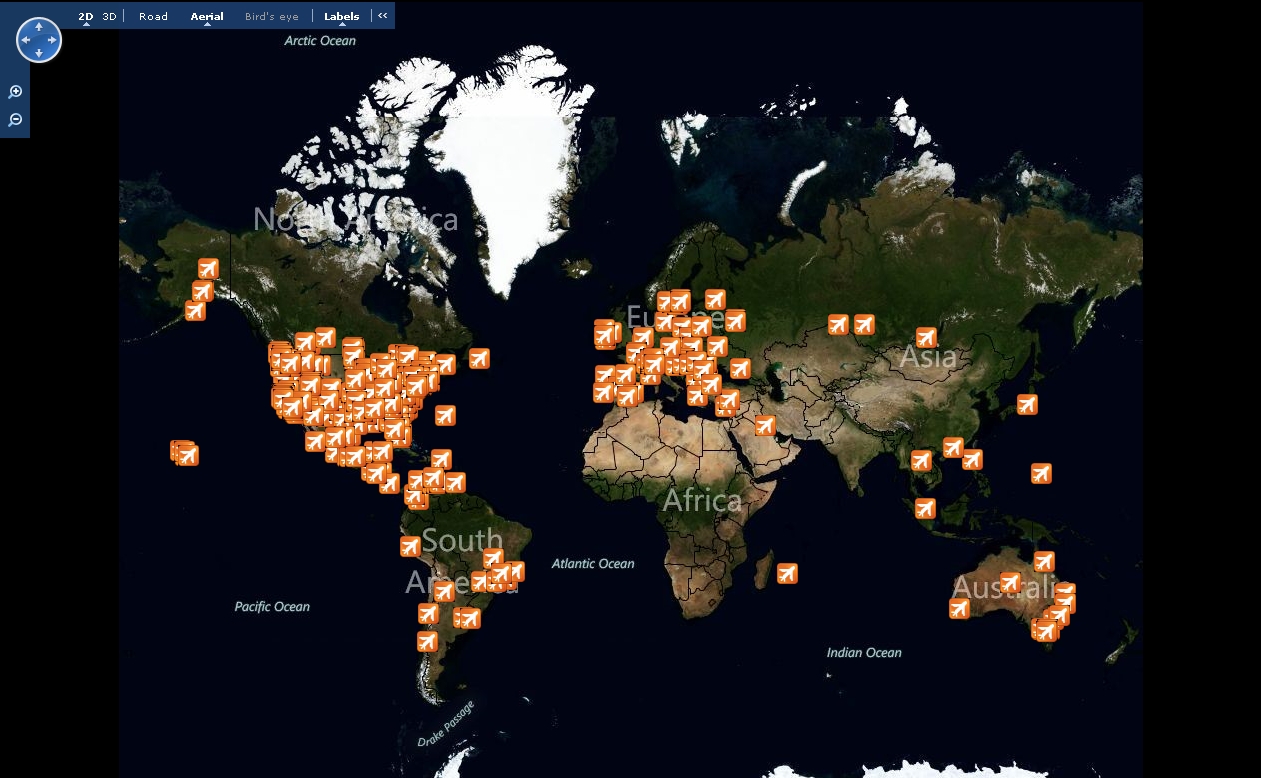Click the airplane pushpin in southern South America
The width and height of the screenshot is (1261, 778).
pos(427,640)
